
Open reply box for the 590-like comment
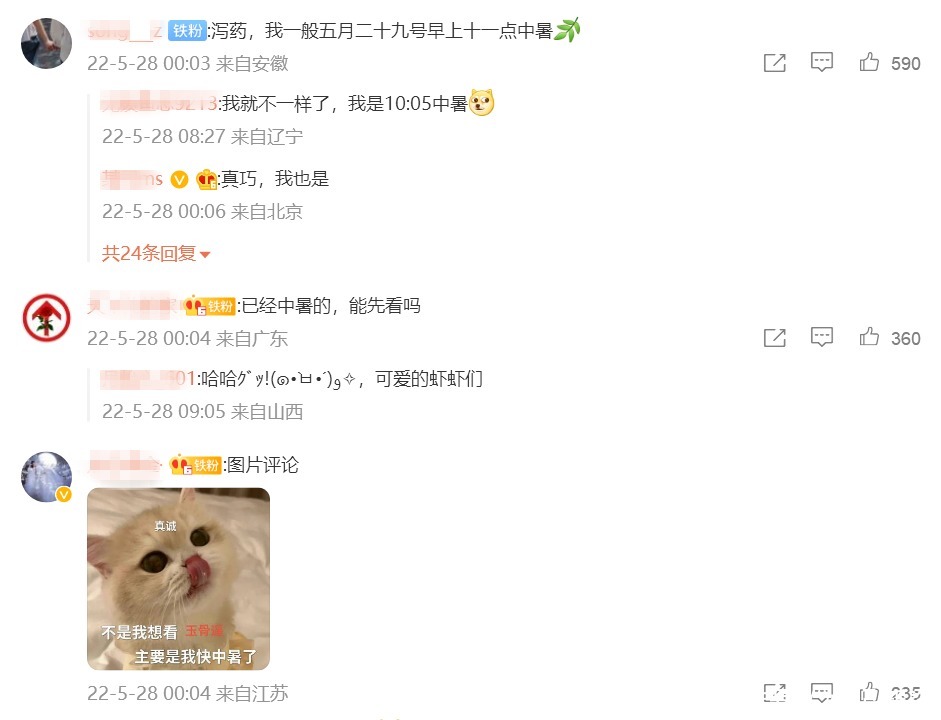[822, 62]
